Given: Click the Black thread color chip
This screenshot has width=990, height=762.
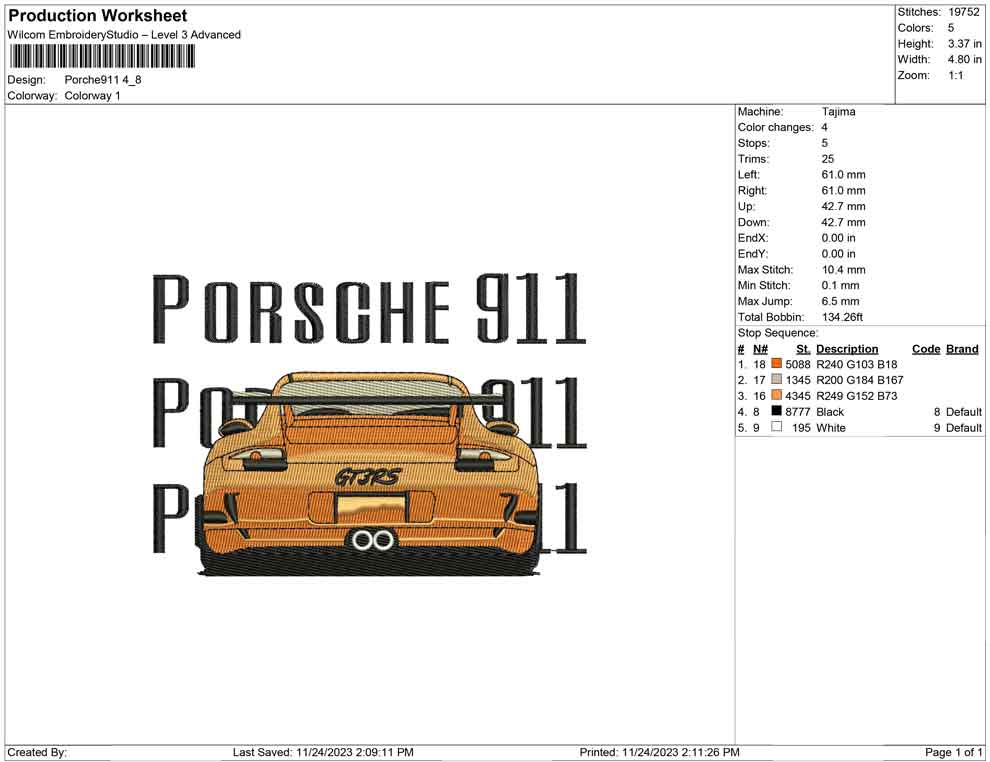Looking at the screenshot, I should coord(776,411).
